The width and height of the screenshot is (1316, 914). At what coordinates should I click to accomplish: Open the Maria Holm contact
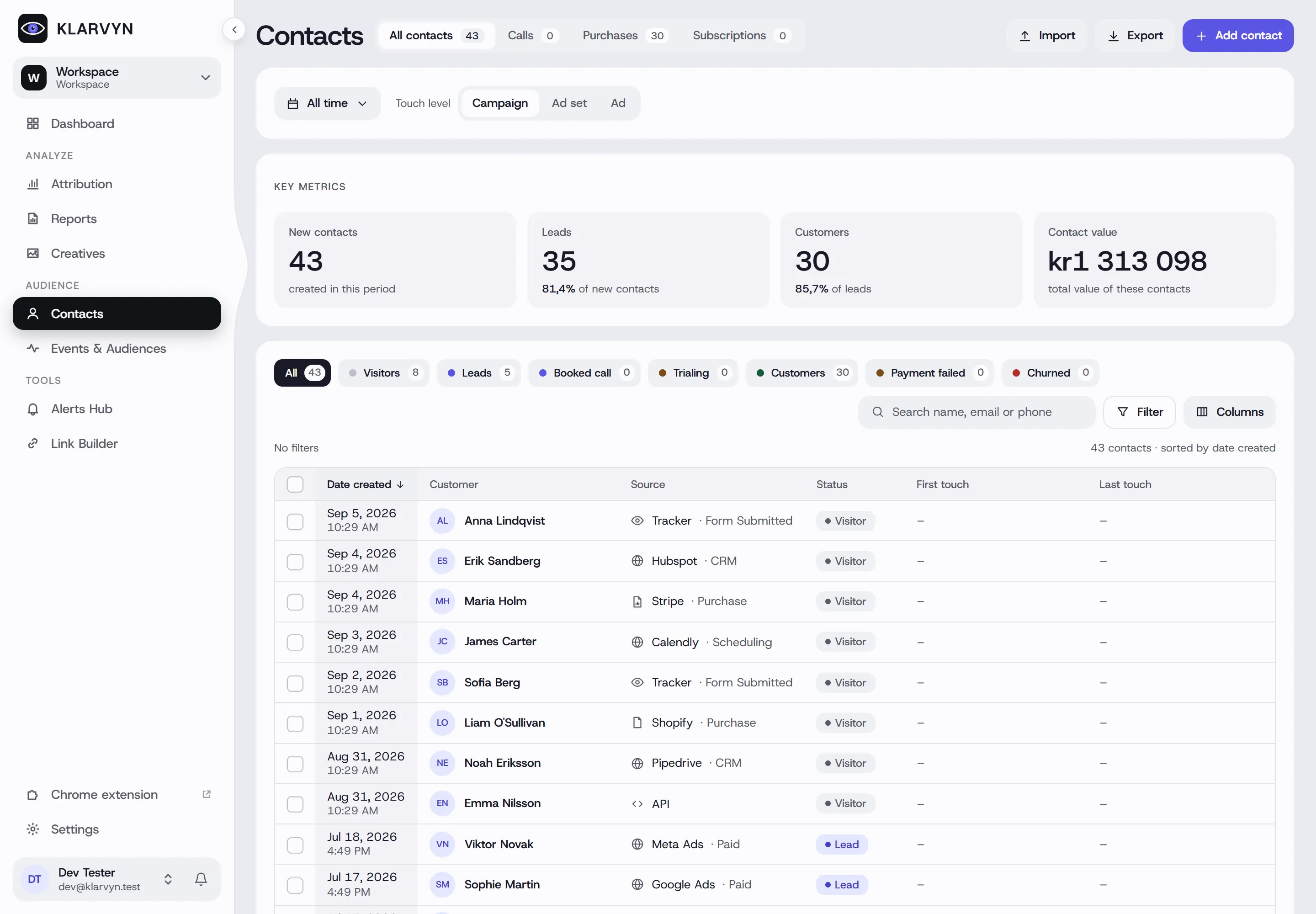[495, 601]
